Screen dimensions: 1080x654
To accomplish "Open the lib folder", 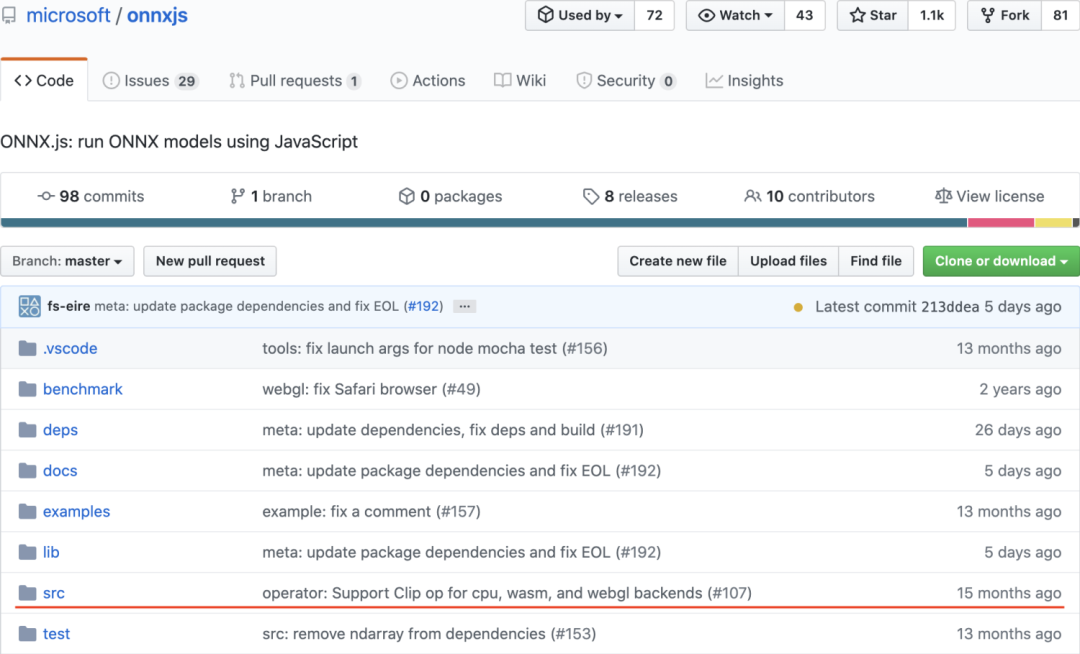I will click(51, 552).
